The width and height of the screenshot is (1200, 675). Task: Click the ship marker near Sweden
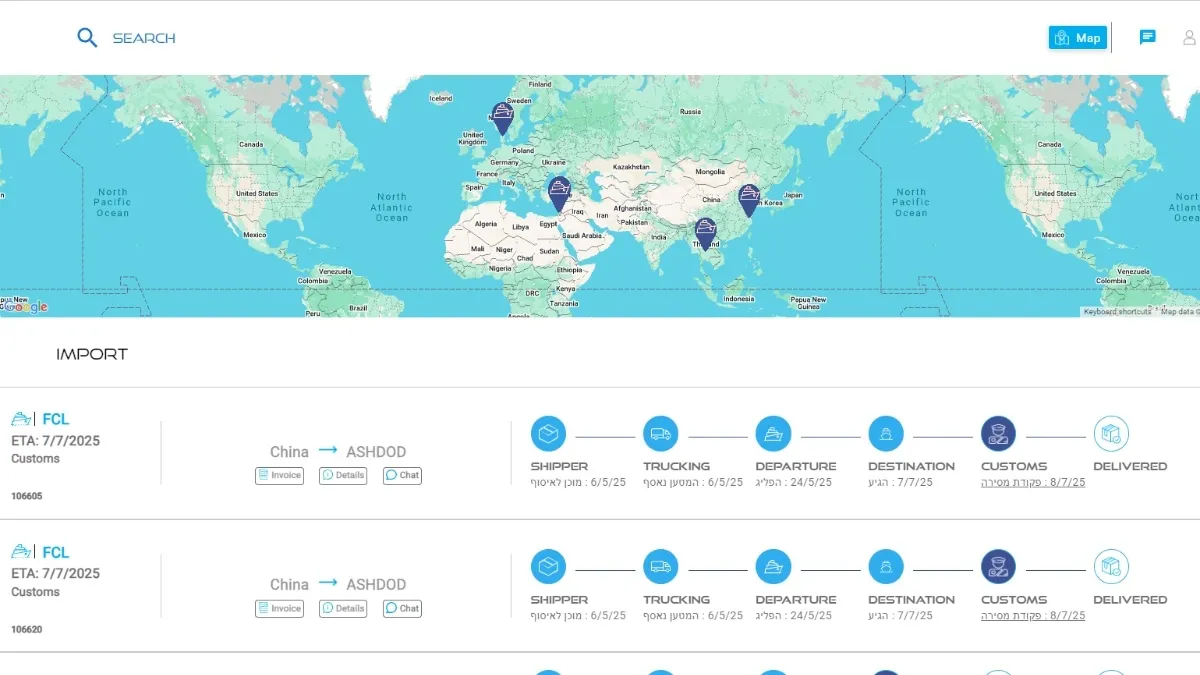(x=502, y=117)
